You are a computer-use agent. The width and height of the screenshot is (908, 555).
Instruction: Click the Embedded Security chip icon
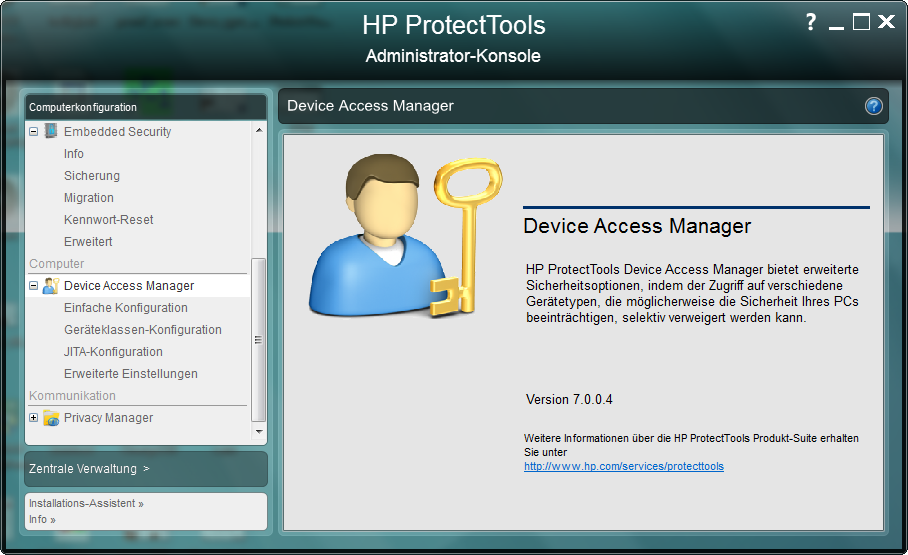click(x=51, y=131)
